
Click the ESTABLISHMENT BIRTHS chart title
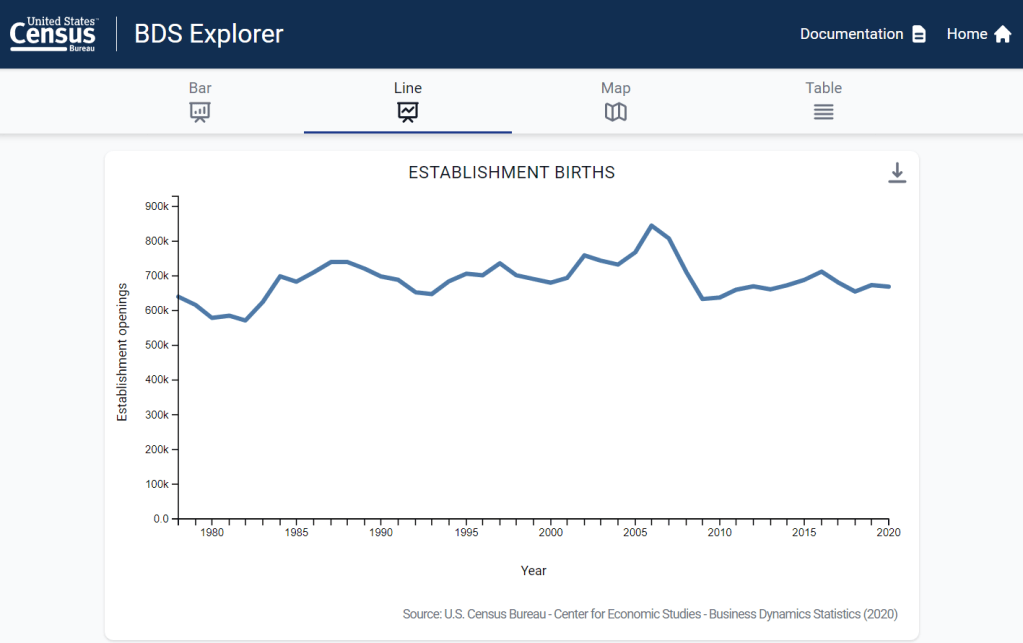point(511,173)
